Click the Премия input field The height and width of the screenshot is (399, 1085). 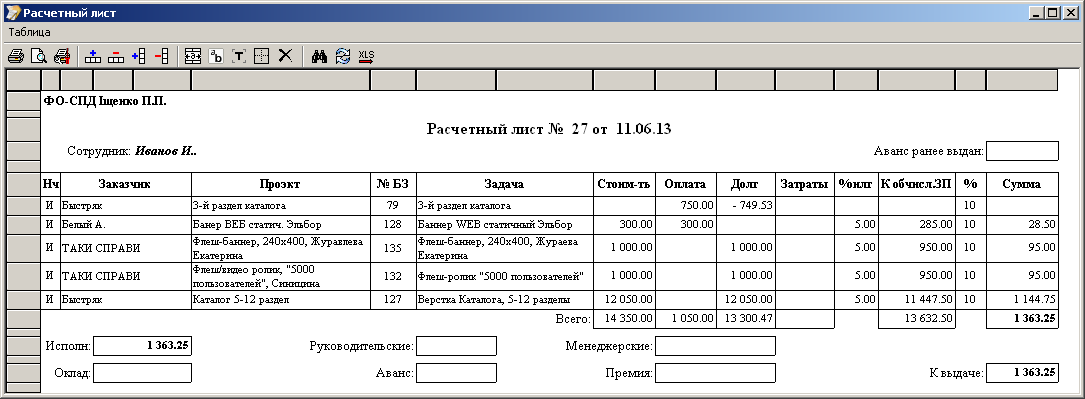715,373
